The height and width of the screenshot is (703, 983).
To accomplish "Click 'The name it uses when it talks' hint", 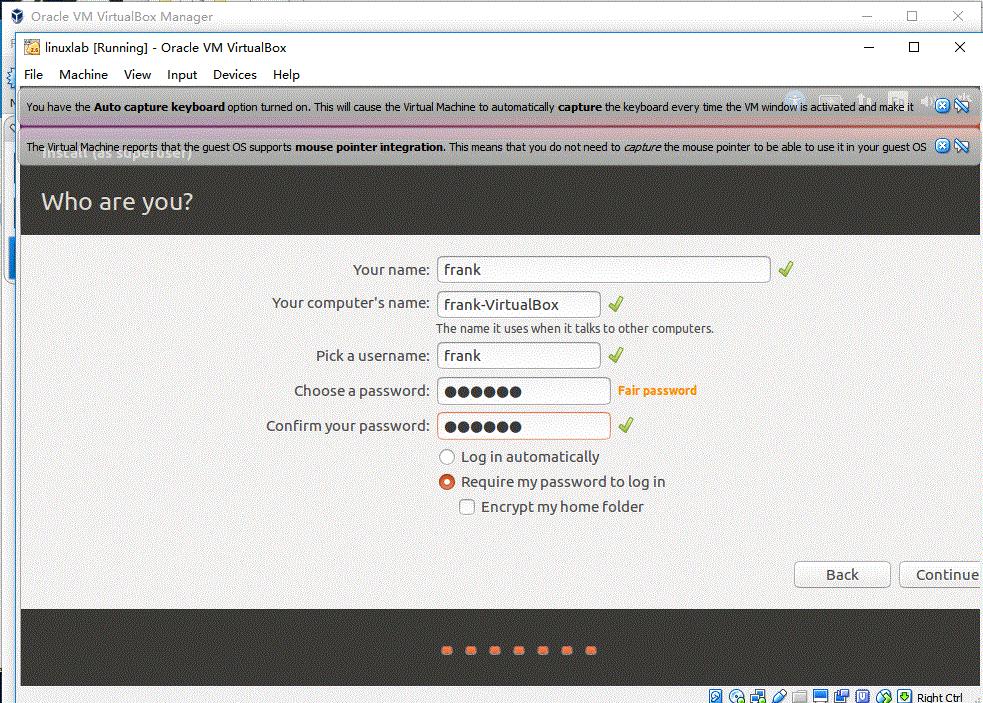I will click(574, 328).
